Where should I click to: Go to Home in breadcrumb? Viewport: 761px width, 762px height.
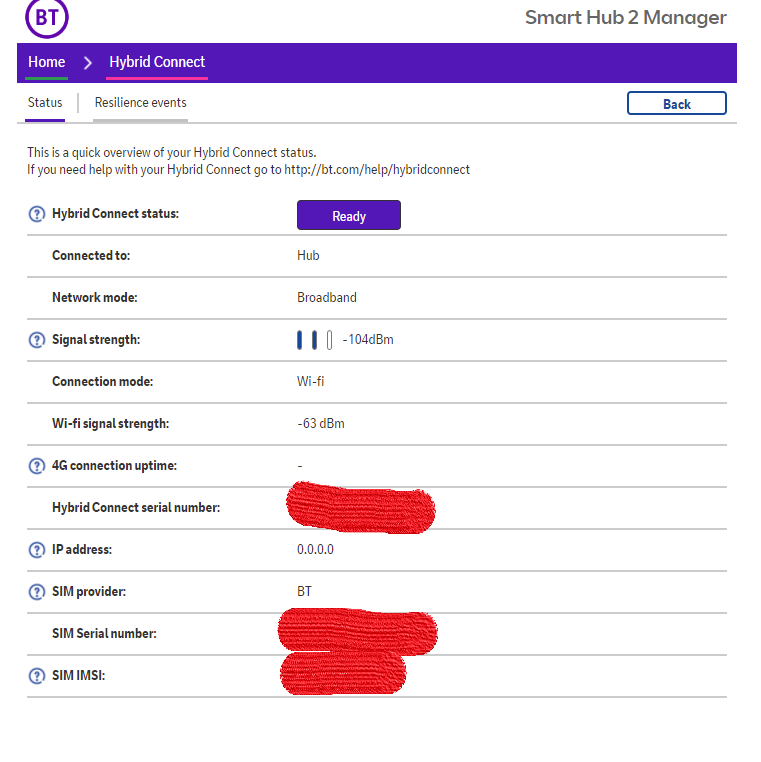coord(47,62)
